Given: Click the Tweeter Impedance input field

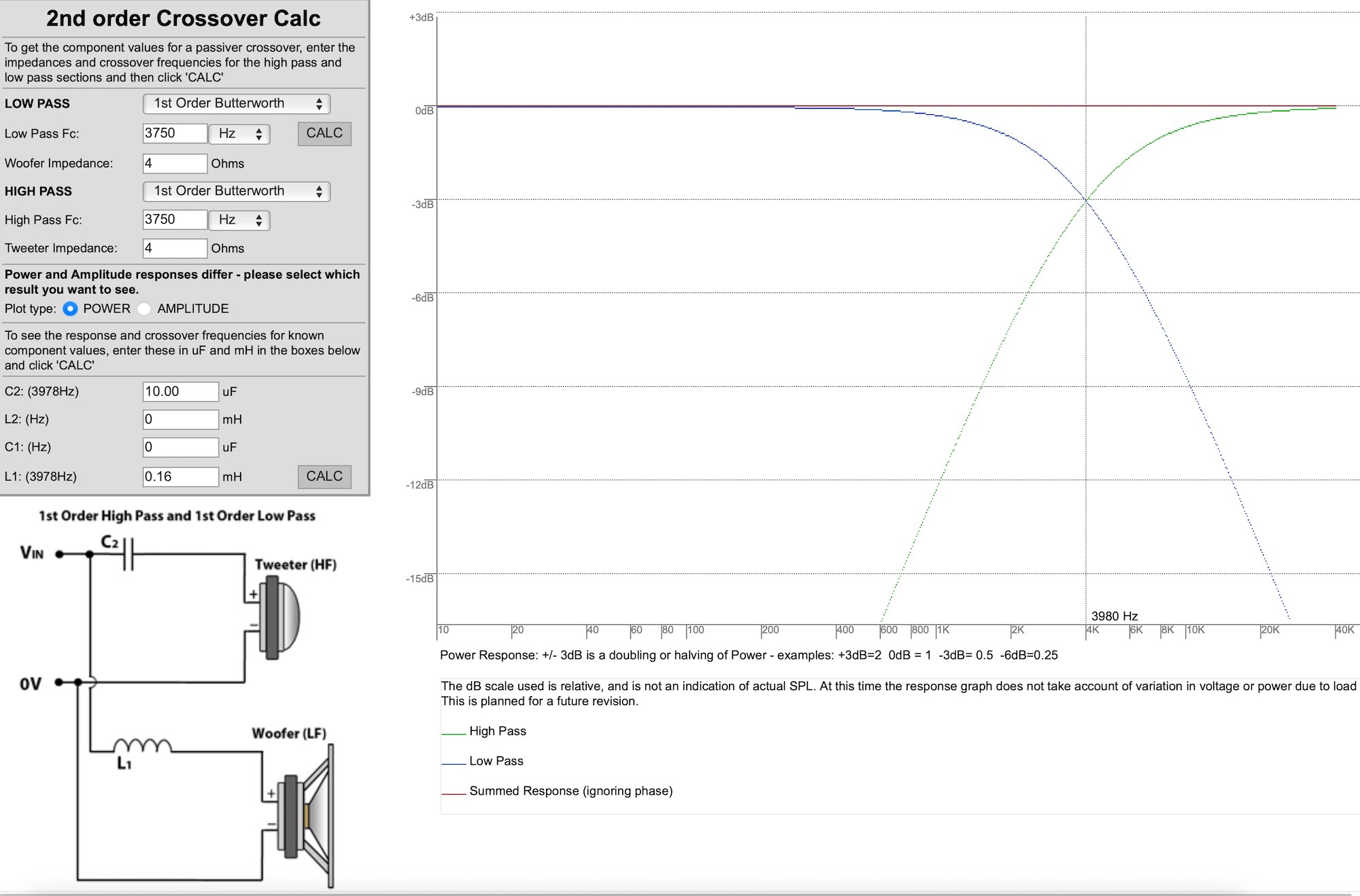Looking at the screenshot, I should [174, 248].
